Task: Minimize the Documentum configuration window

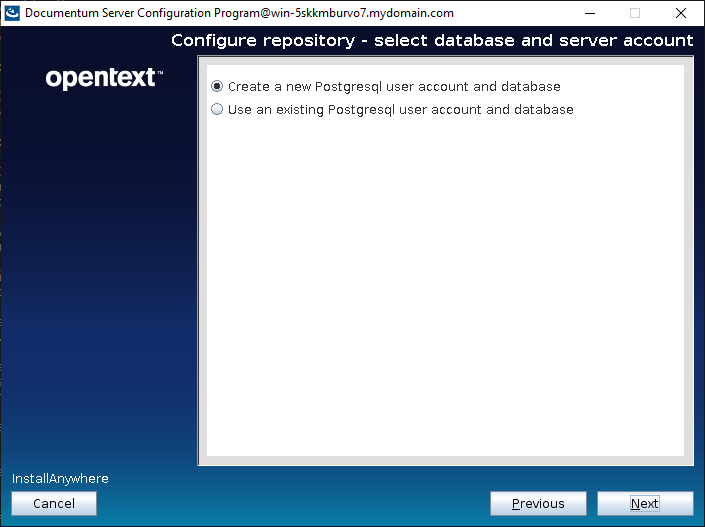Action: [x=588, y=13]
